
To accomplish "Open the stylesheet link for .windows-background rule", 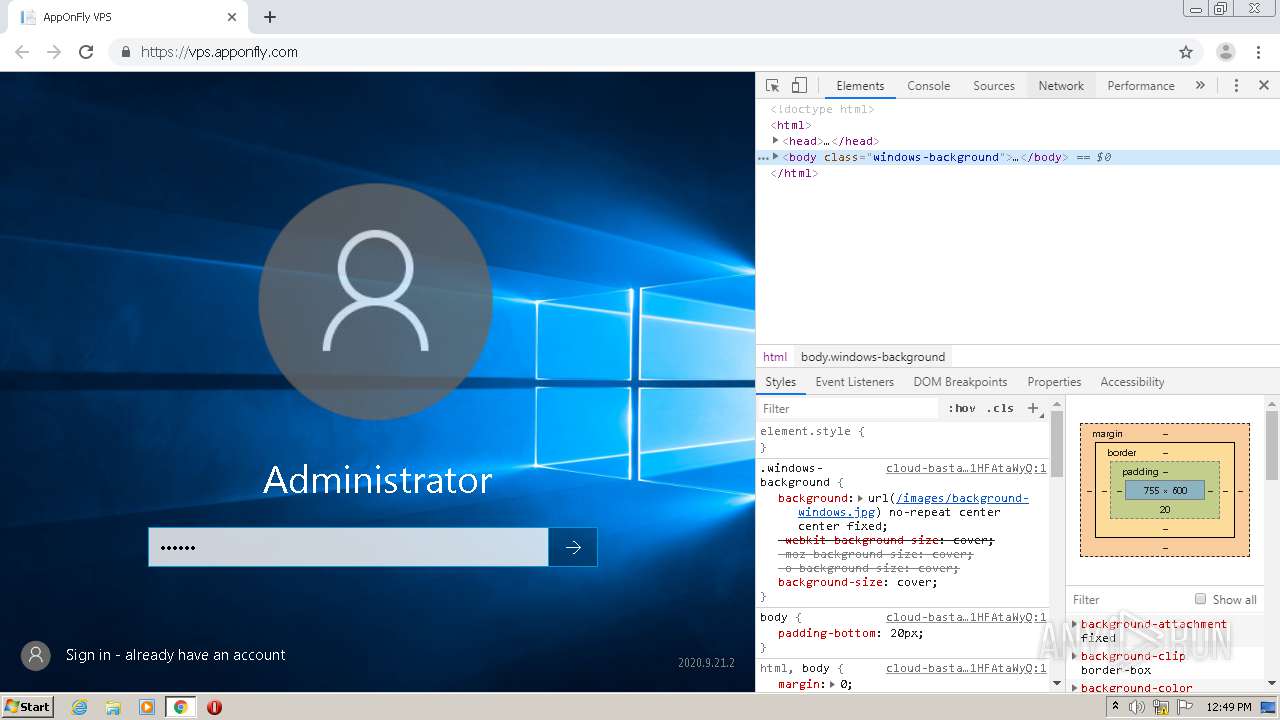I will pos(966,468).
